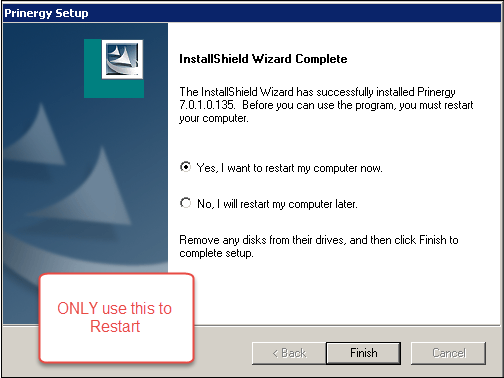Click the 'No, I will restart my computer later' label

click(x=277, y=204)
